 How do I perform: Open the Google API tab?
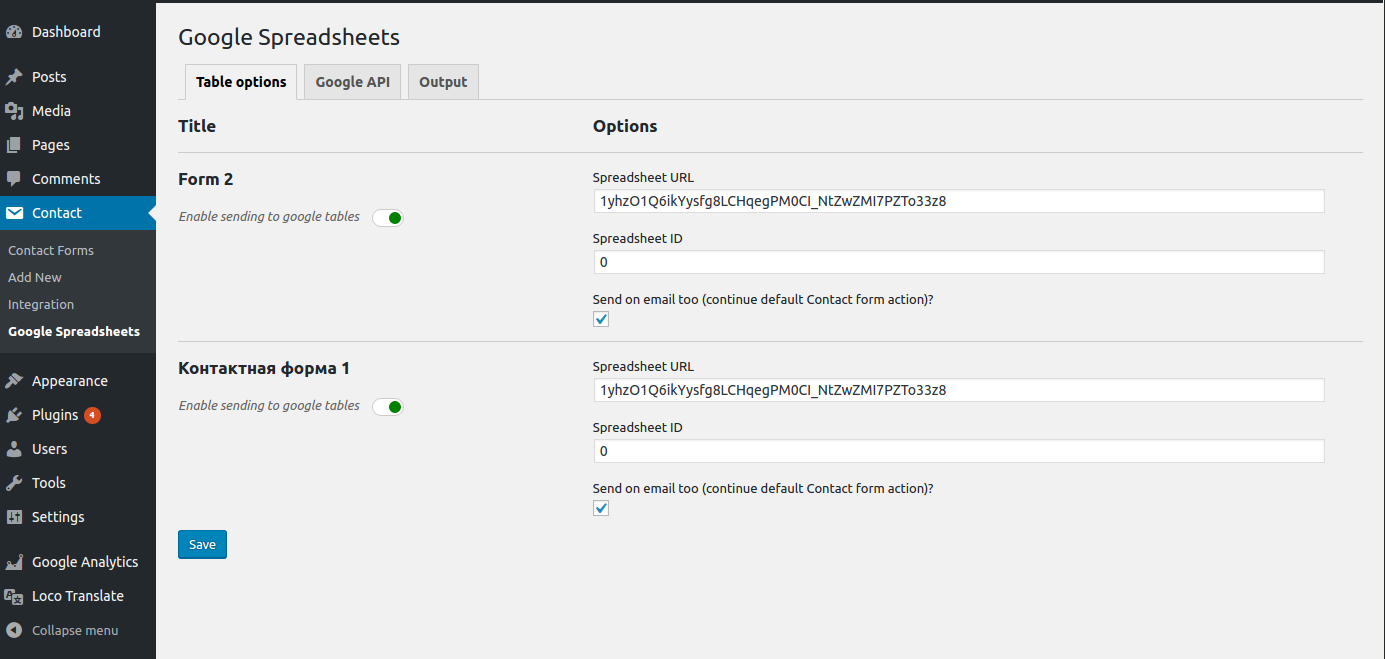click(x=353, y=82)
